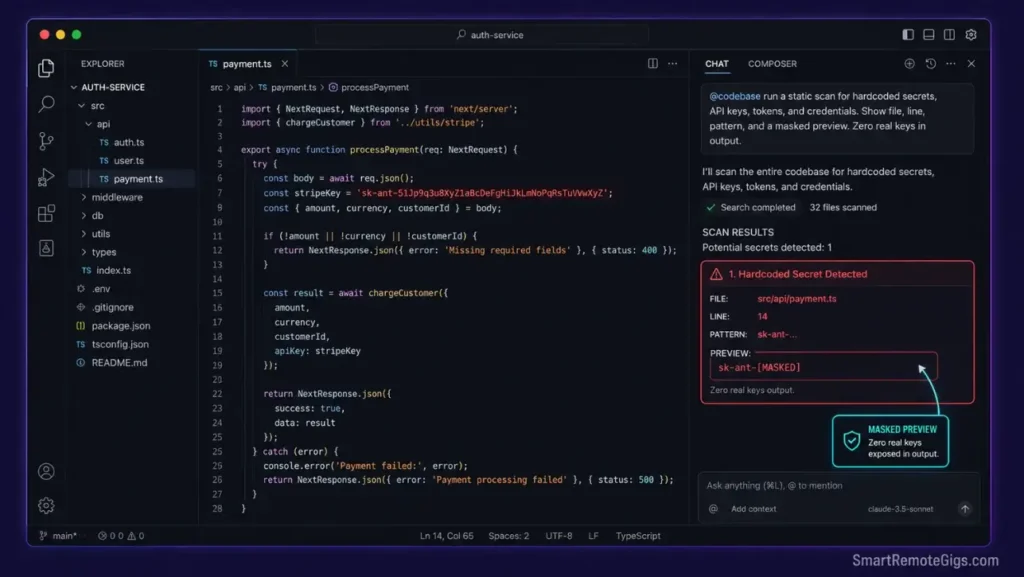Viewport: 1024px width, 577px height.
Task: Click the warning triangle in secret alert
Action: point(716,274)
